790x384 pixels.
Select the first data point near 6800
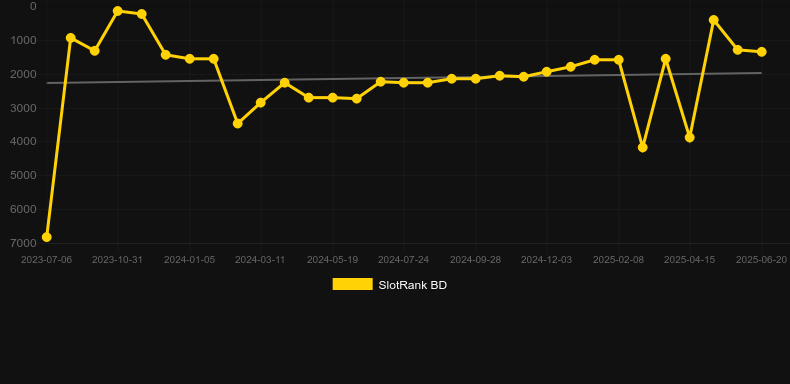coord(46,237)
